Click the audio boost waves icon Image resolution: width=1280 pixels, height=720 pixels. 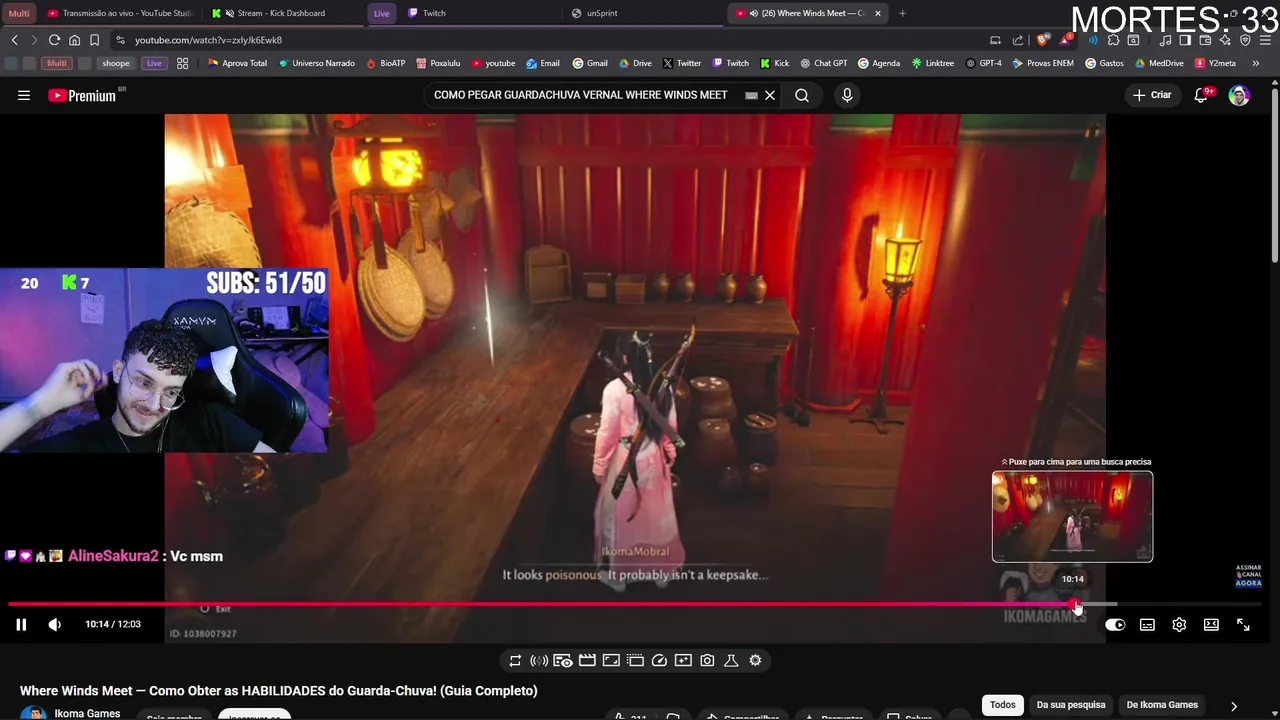pyautogui.click(x=539, y=660)
